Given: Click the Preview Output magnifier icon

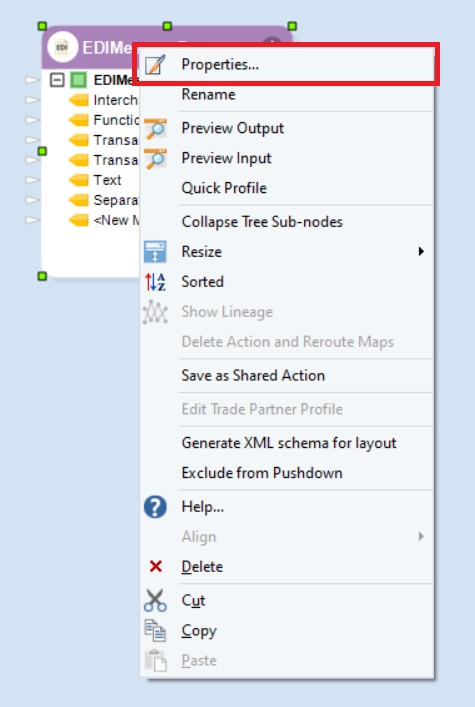Looking at the screenshot, I should click(x=155, y=129).
